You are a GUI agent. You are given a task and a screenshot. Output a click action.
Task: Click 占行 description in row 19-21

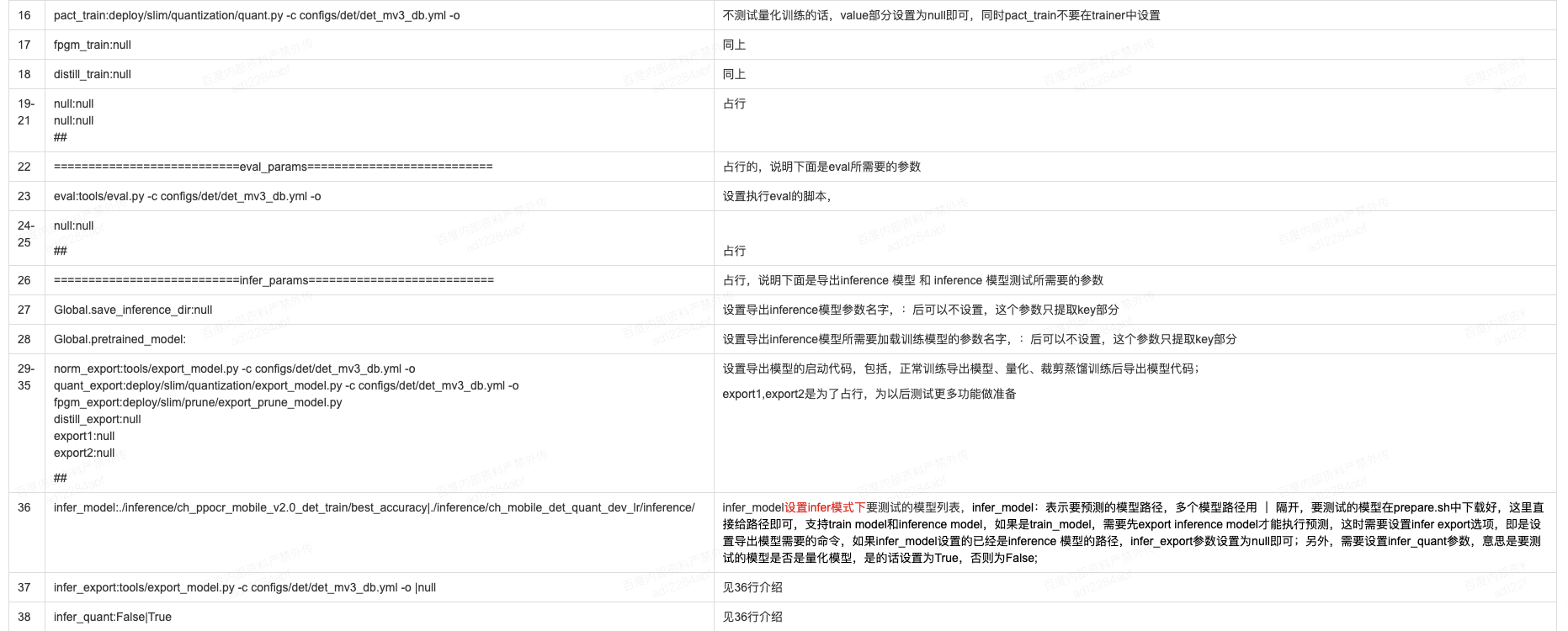734,103
